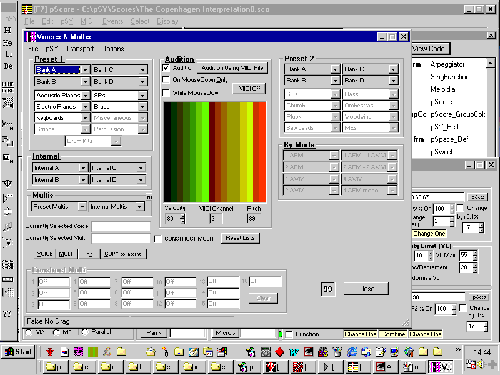Tick the third checkbox under Audition
500x375 pixels.
166,93
